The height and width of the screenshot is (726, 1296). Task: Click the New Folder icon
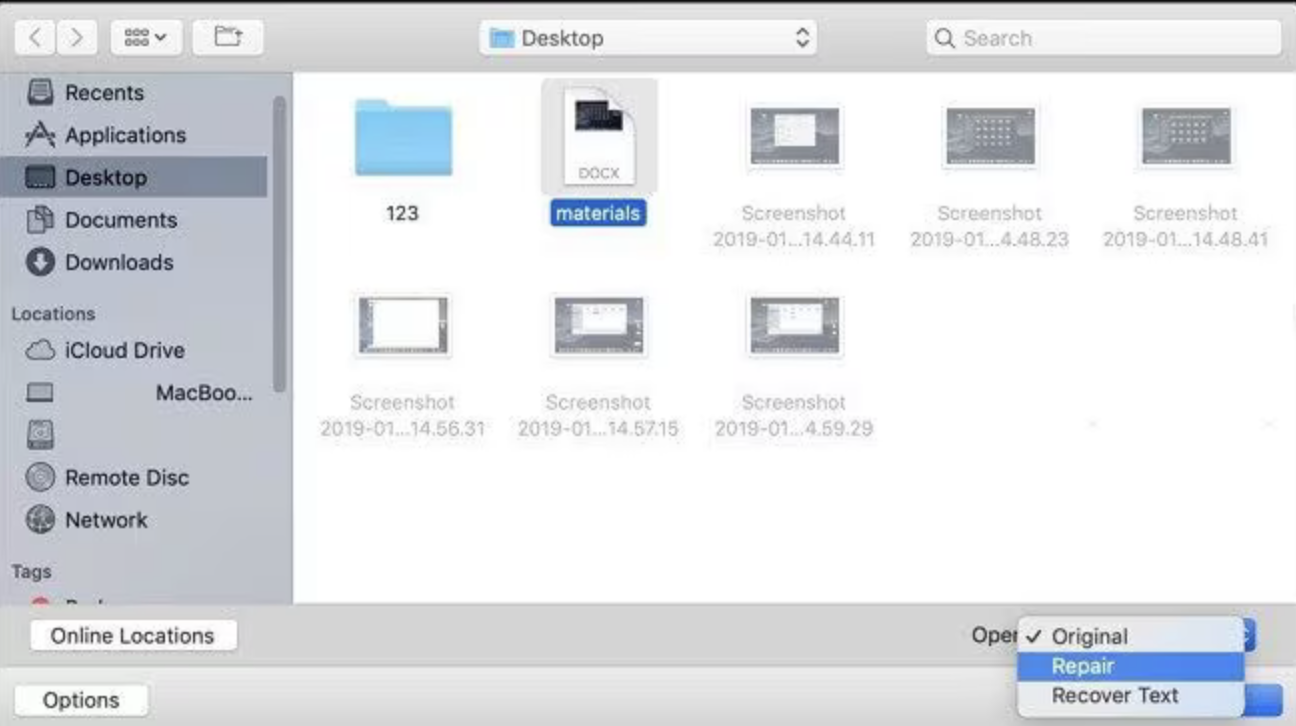[226, 36]
